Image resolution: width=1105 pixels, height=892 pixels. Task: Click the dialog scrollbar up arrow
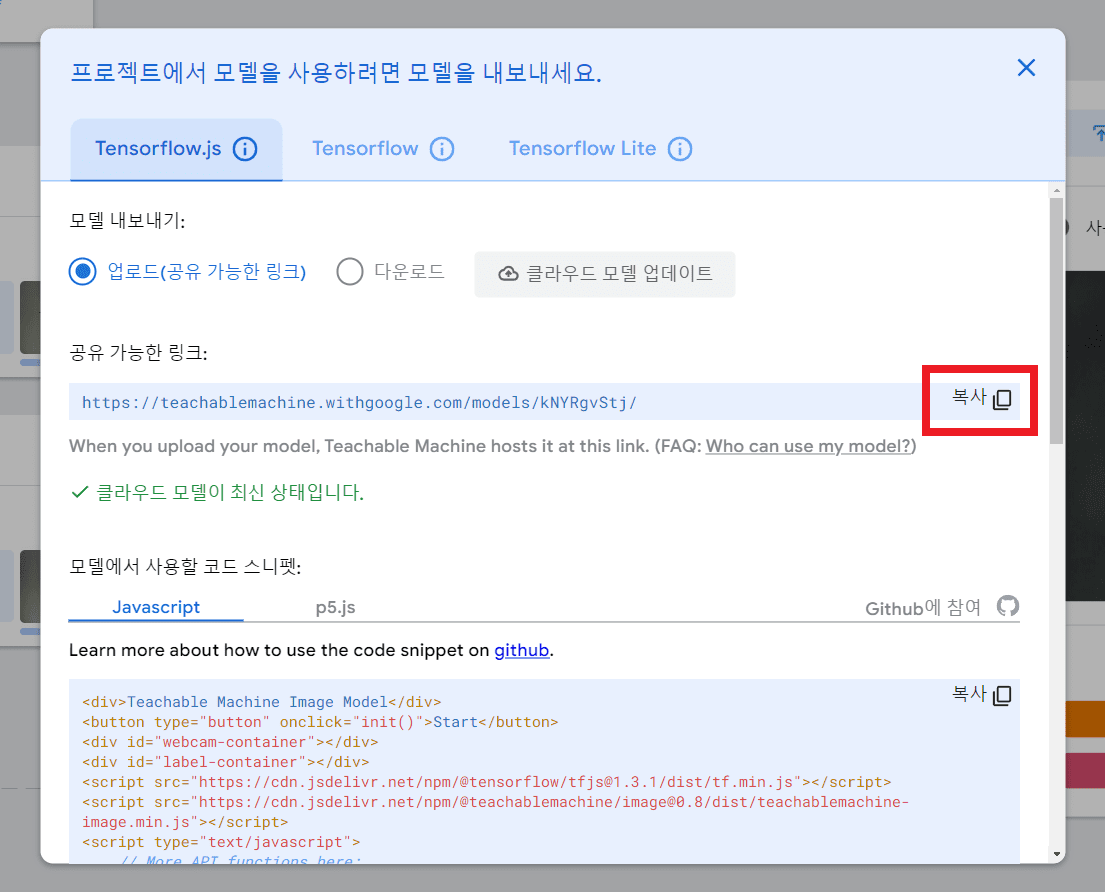(1056, 190)
